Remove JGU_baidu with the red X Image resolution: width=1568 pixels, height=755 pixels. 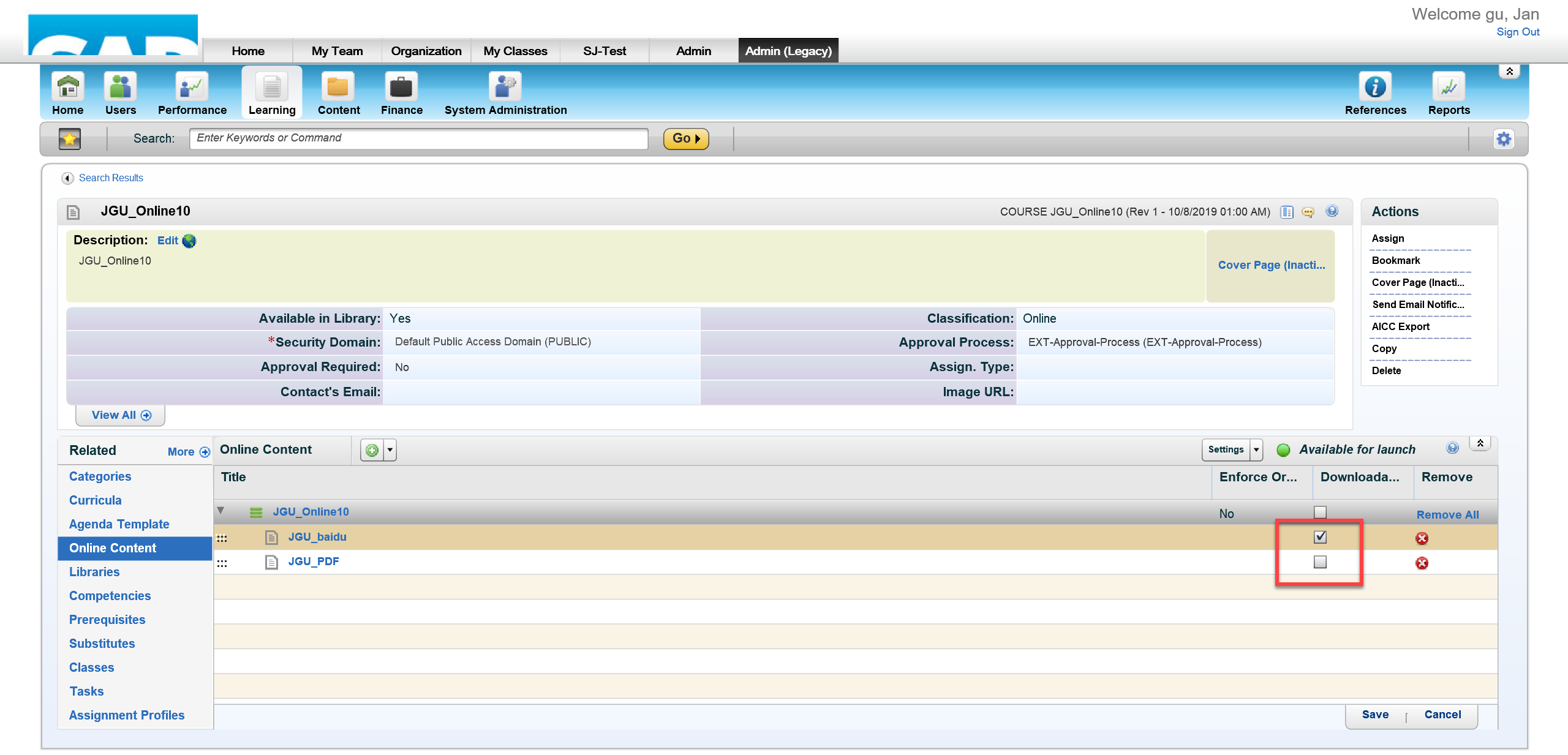[x=1422, y=538]
